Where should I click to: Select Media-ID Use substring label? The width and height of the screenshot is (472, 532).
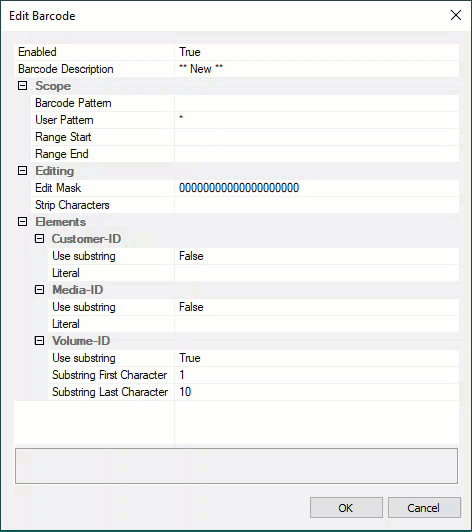coord(84,307)
